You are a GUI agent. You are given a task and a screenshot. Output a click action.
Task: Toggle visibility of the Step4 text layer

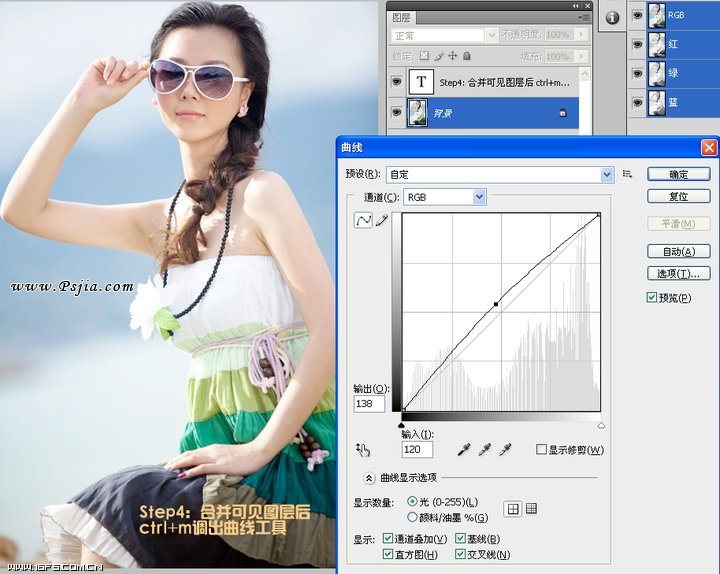pyautogui.click(x=396, y=82)
